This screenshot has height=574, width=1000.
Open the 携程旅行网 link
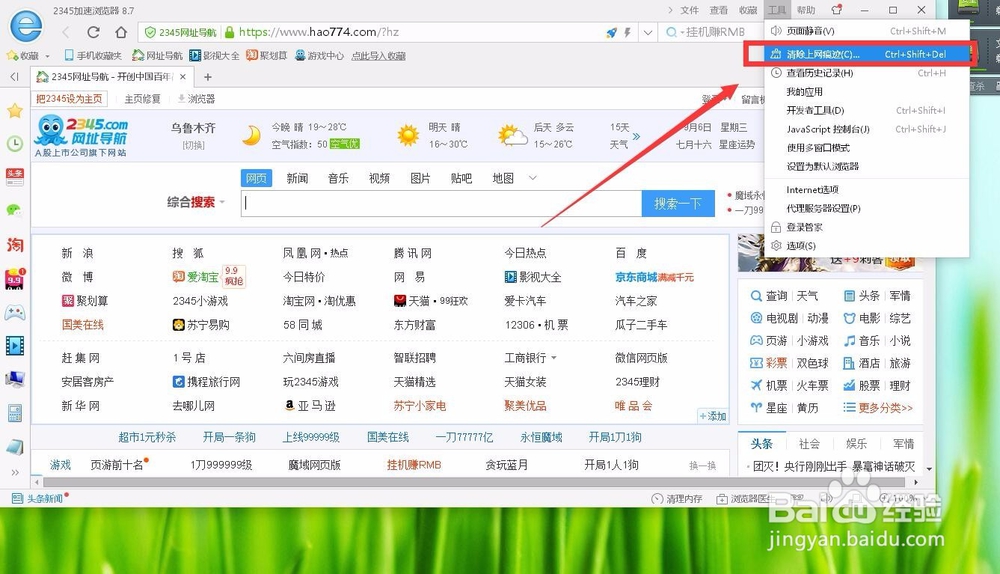click(207, 382)
